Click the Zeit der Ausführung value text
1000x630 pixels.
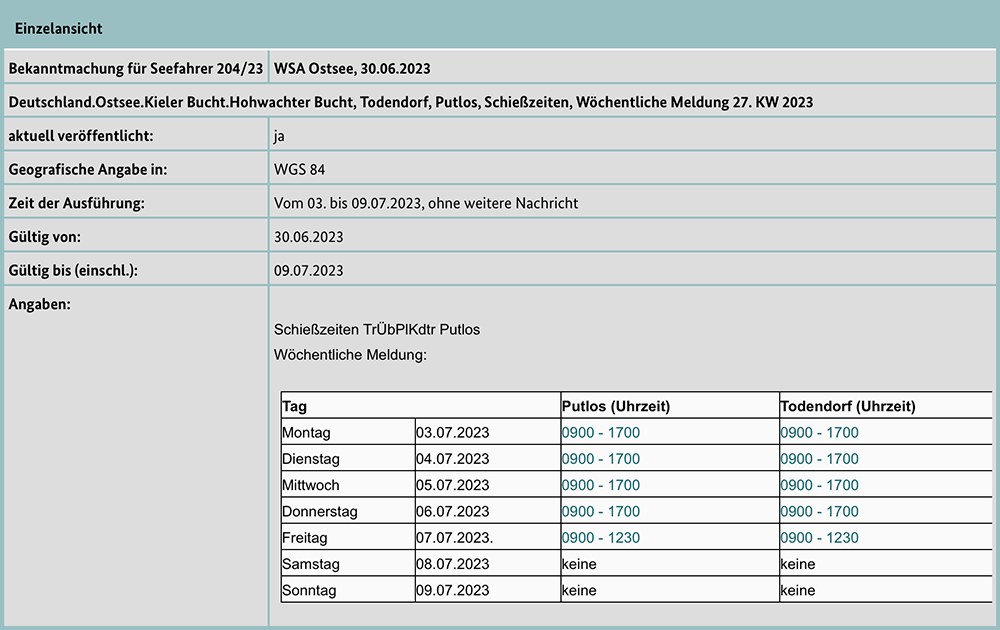pos(425,203)
